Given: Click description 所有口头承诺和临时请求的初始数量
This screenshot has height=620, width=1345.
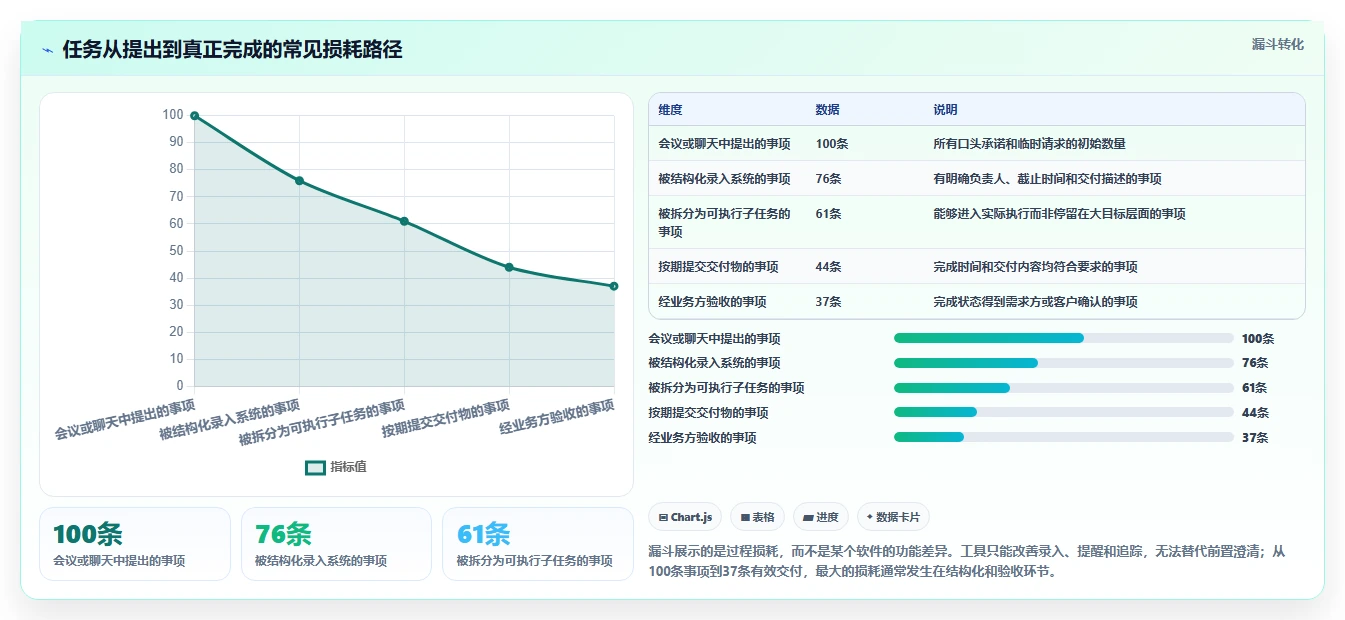Looking at the screenshot, I should (x=1029, y=144).
